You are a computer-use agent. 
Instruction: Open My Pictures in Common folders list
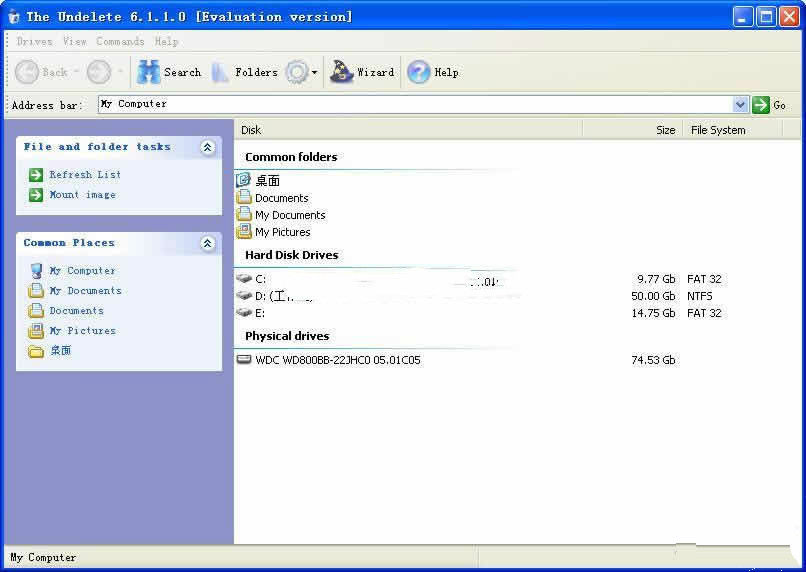pyautogui.click(x=282, y=232)
